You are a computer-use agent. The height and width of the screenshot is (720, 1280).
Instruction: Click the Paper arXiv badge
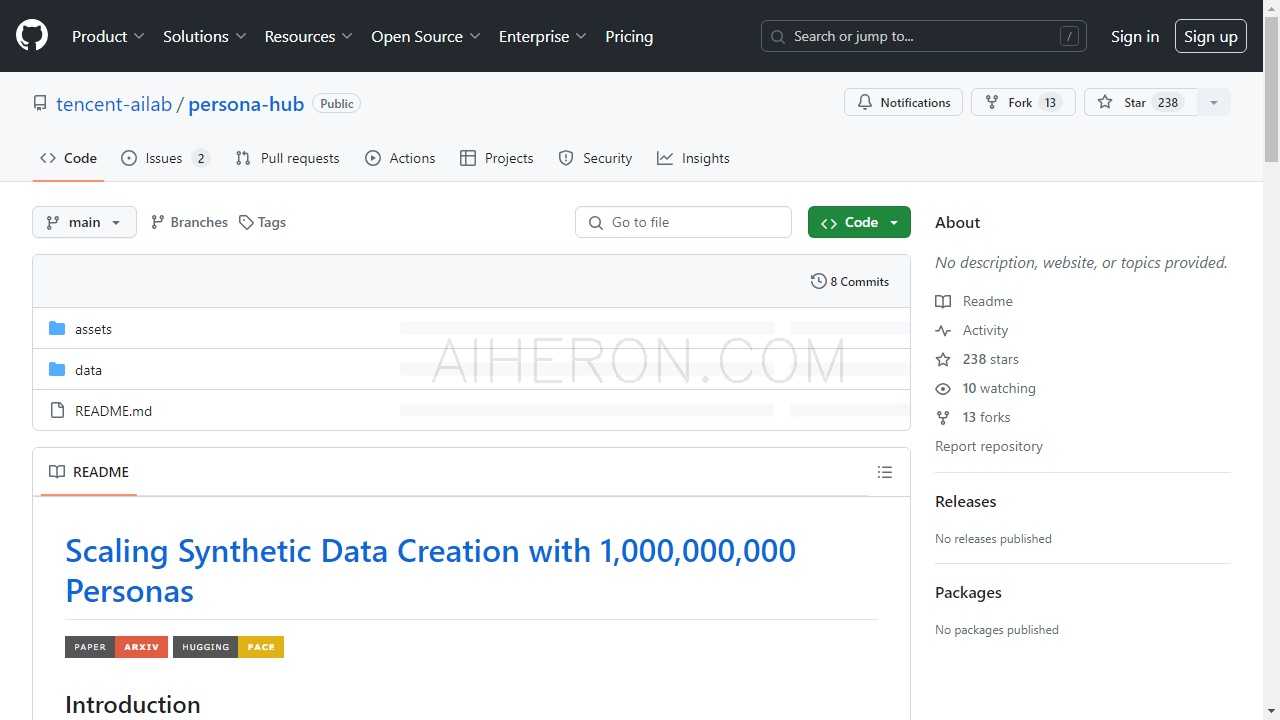(116, 647)
